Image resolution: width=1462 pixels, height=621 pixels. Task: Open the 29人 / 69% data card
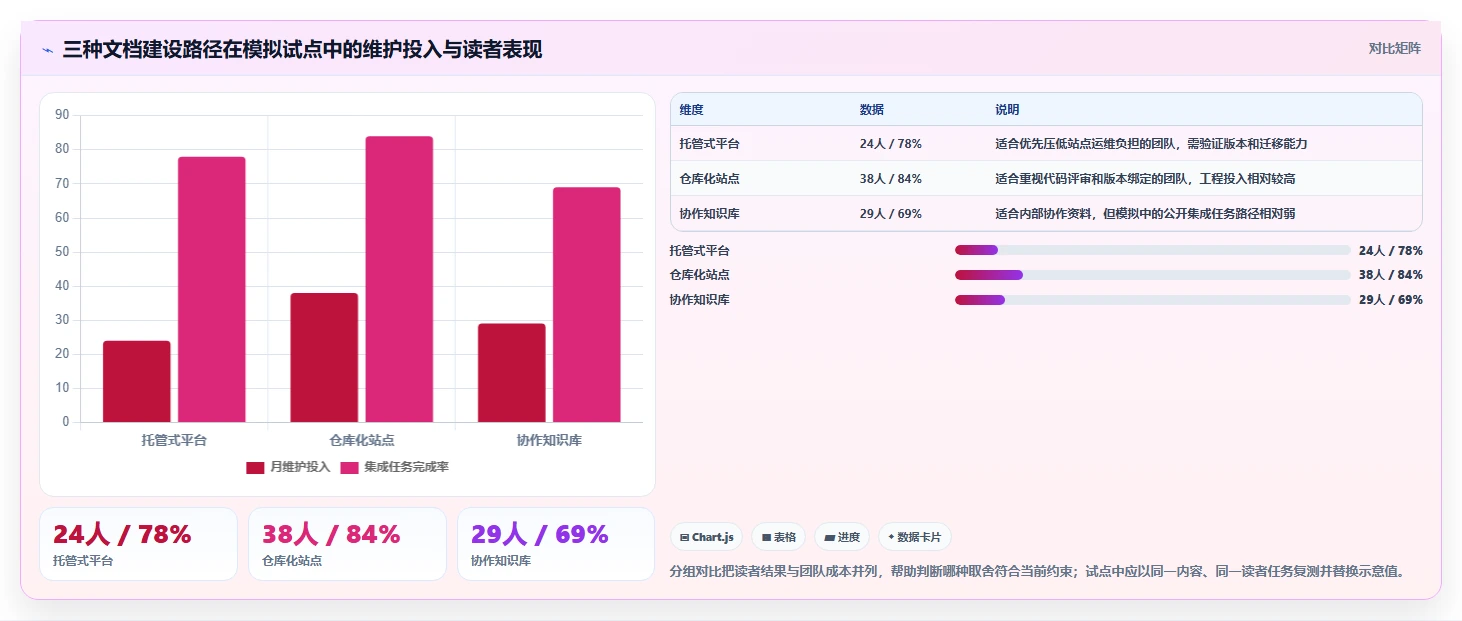(x=556, y=544)
